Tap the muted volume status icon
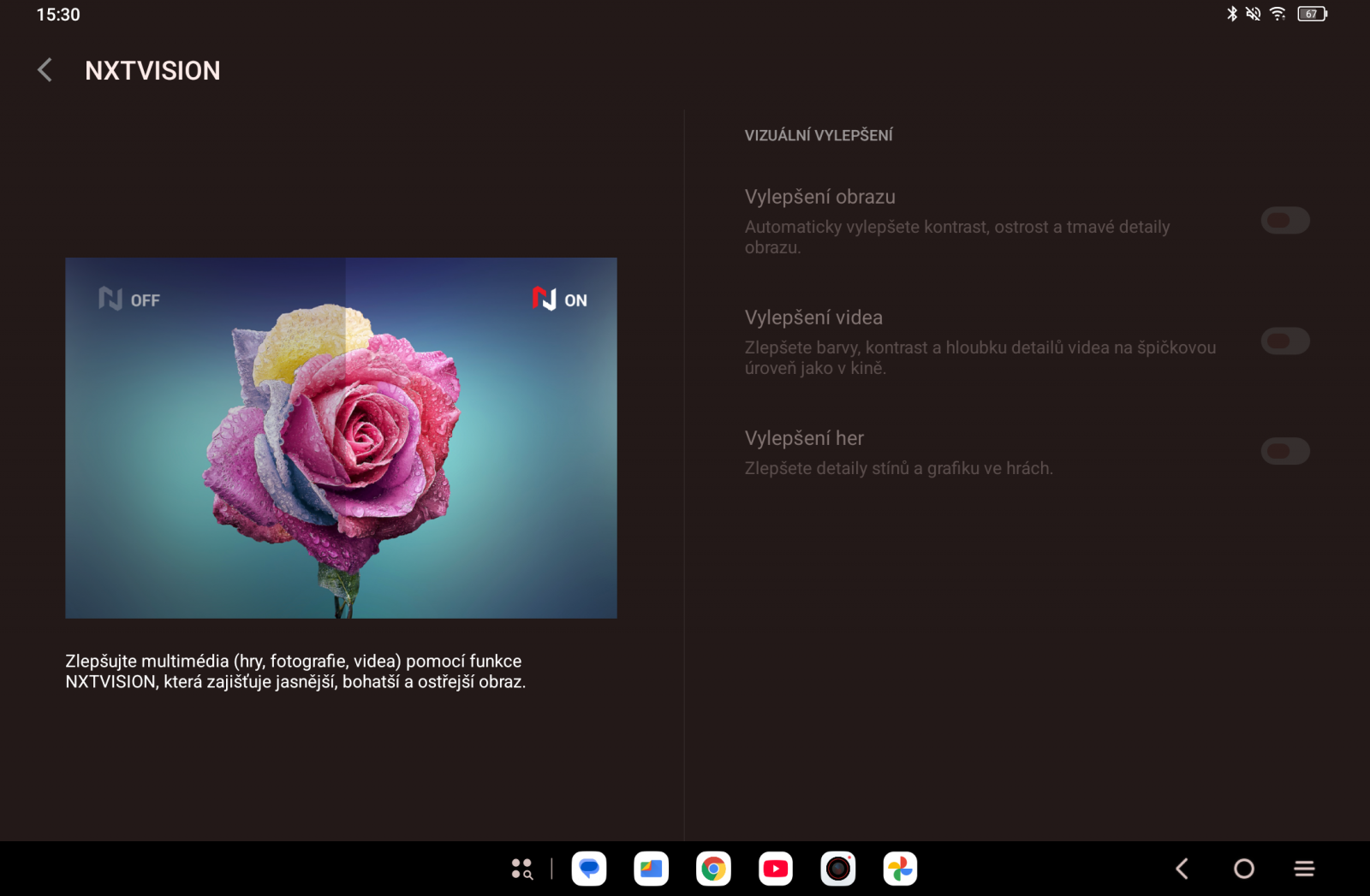 point(1254,14)
